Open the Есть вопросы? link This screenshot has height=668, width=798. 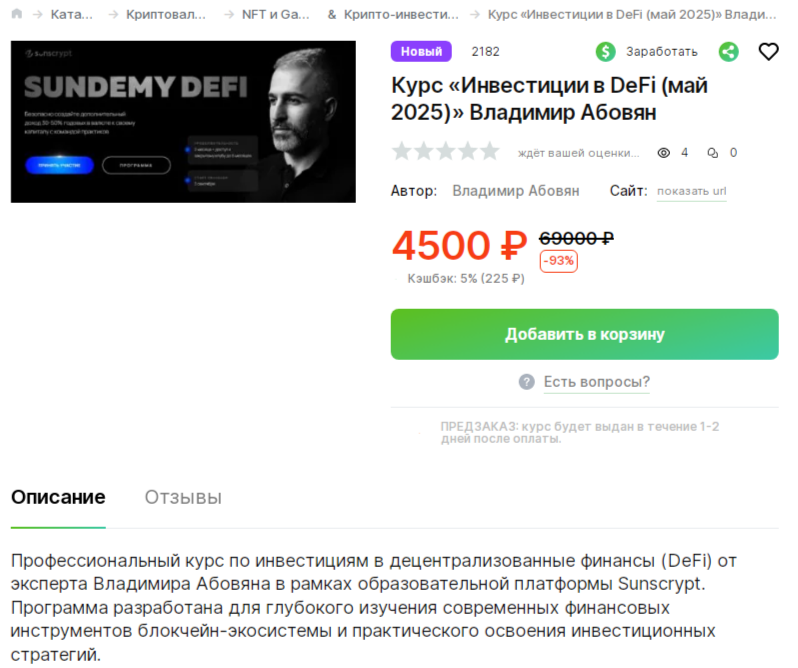[596, 382]
